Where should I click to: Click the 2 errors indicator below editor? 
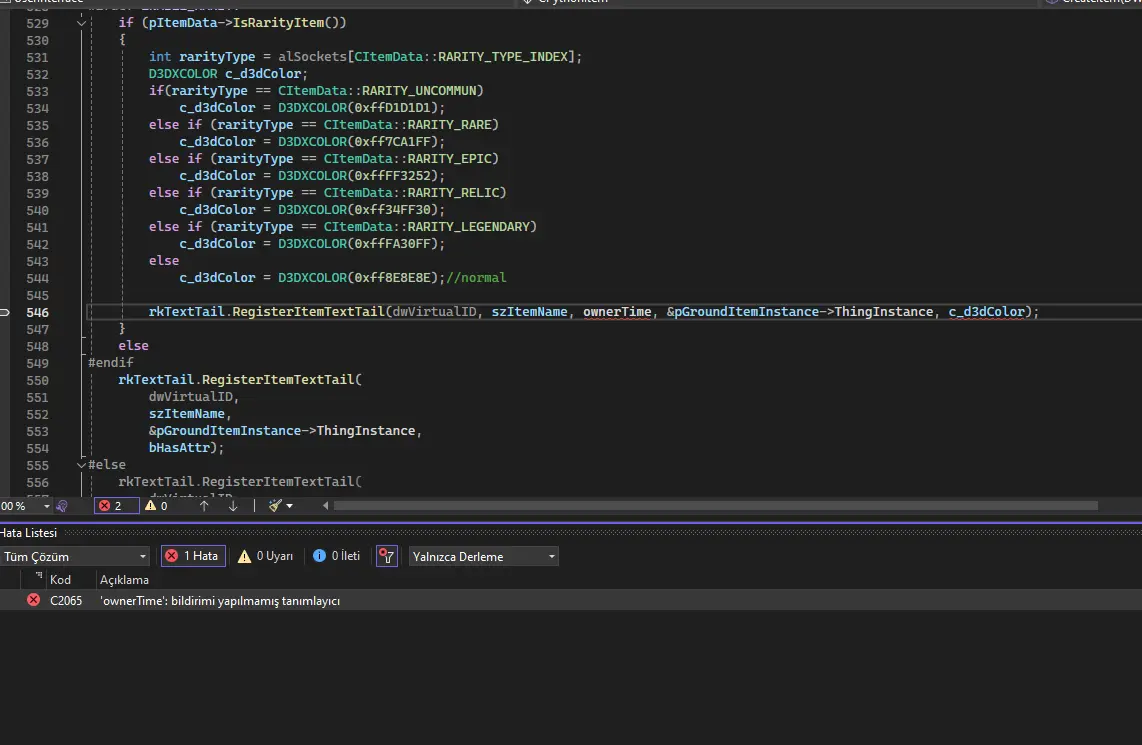click(x=116, y=506)
